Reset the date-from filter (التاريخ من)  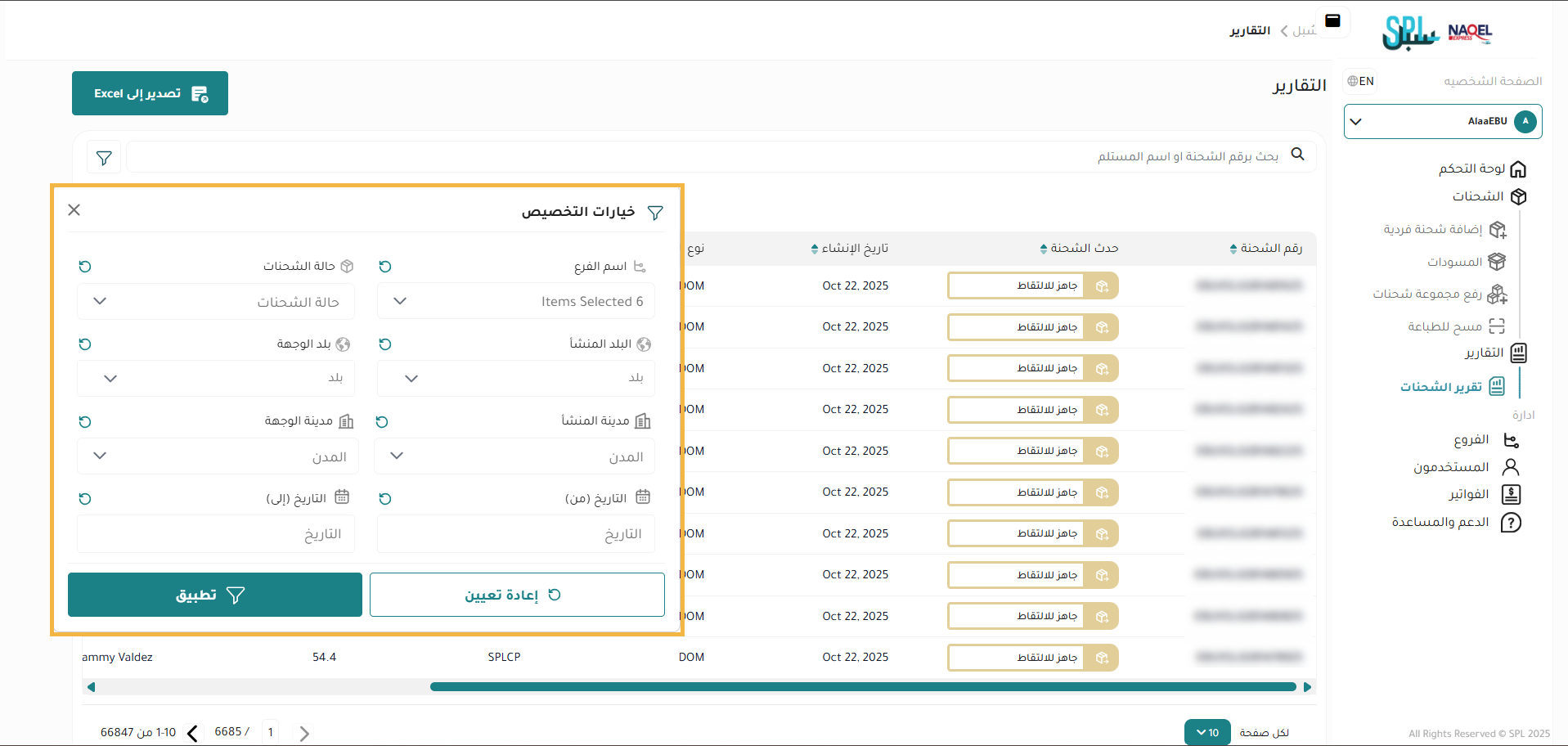(385, 499)
